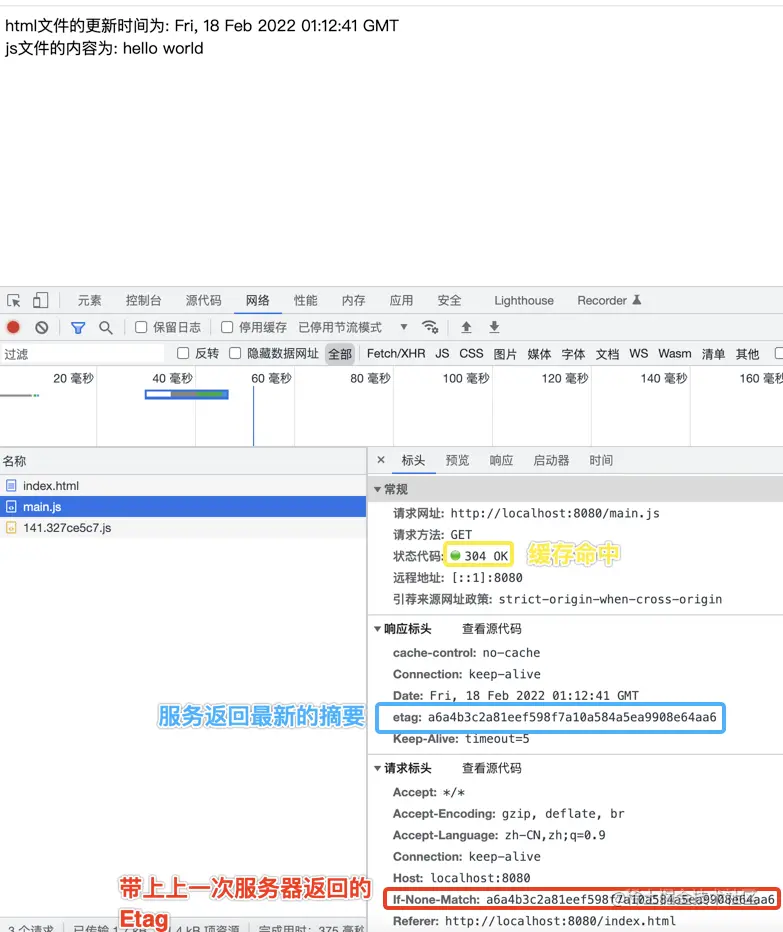Switch to the 预览 preview tab

[457, 461]
